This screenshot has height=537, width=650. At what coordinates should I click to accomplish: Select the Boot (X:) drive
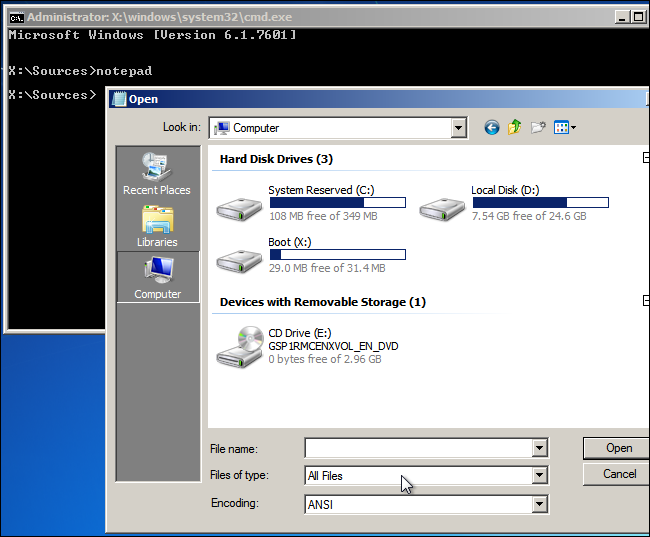[311, 255]
